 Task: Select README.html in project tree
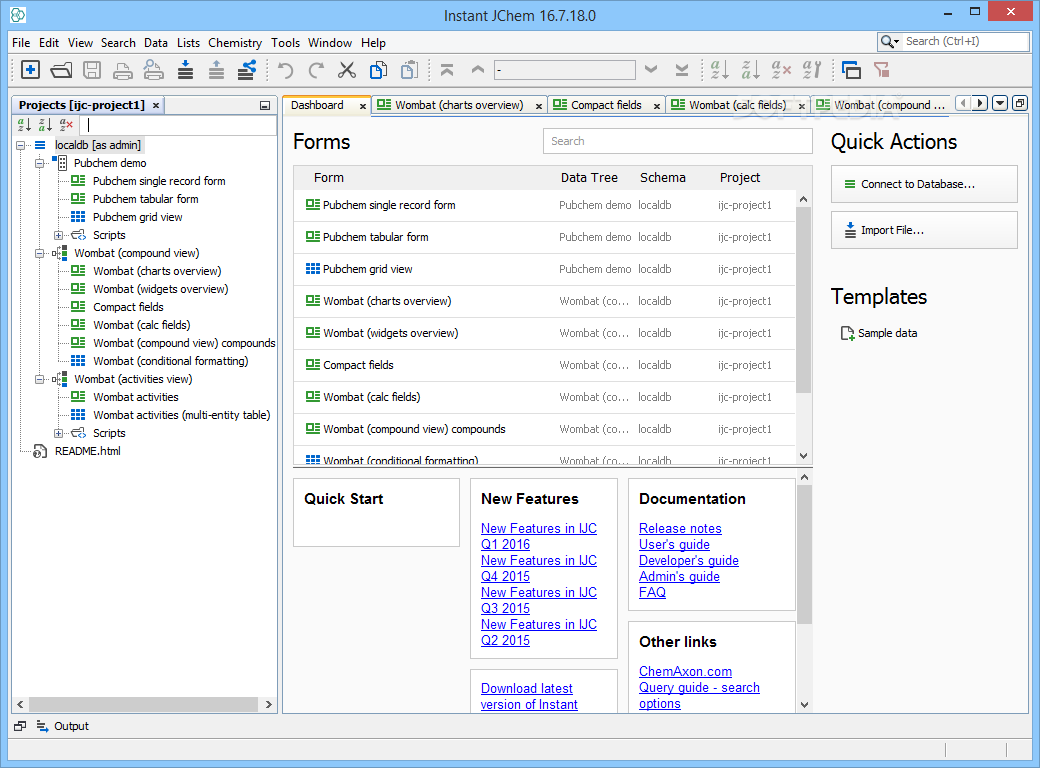(x=88, y=451)
